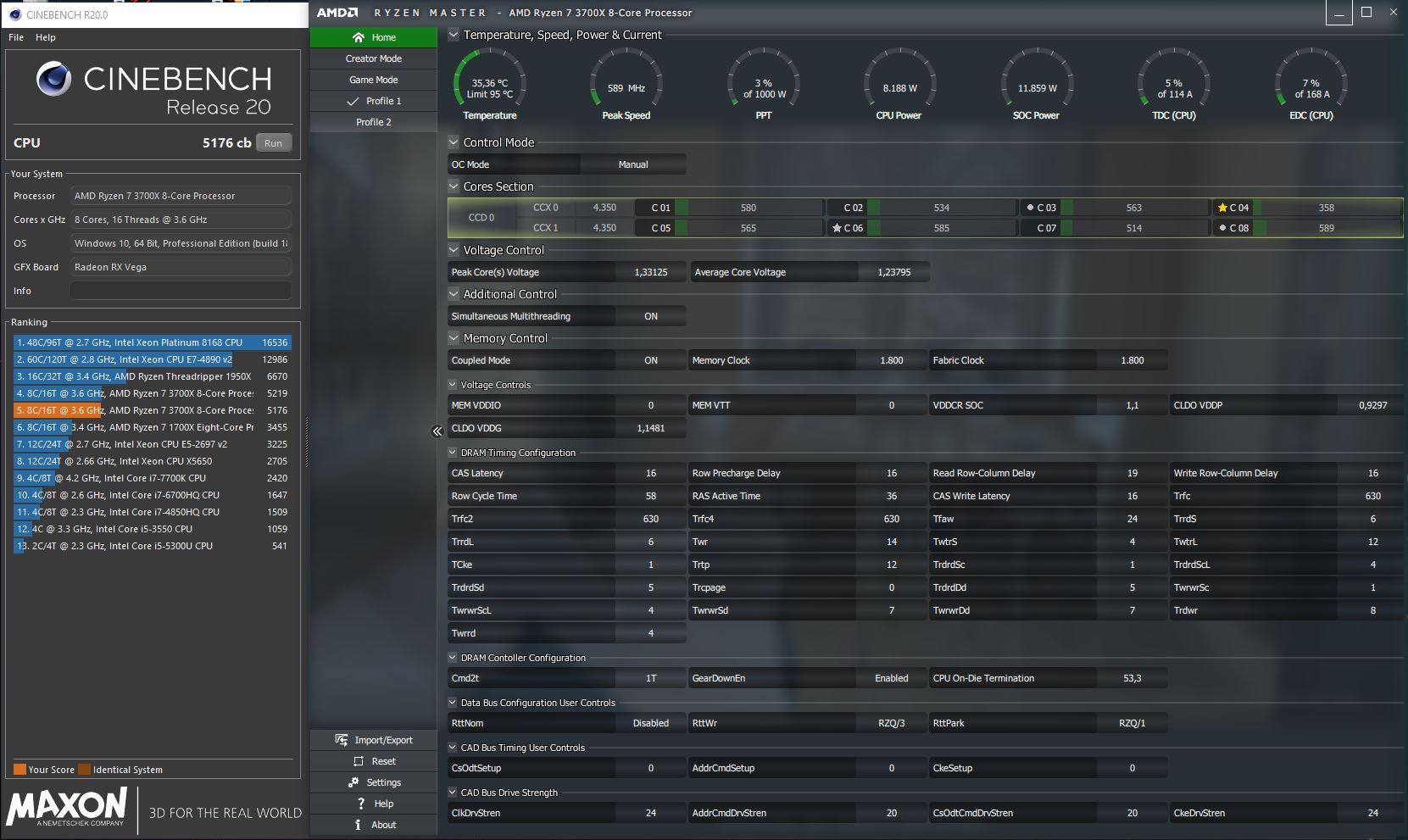The width and height of the screenshot is (1408, 840).
Task: Toggle GearDownEn Enabled value
Action: (892, 678)
